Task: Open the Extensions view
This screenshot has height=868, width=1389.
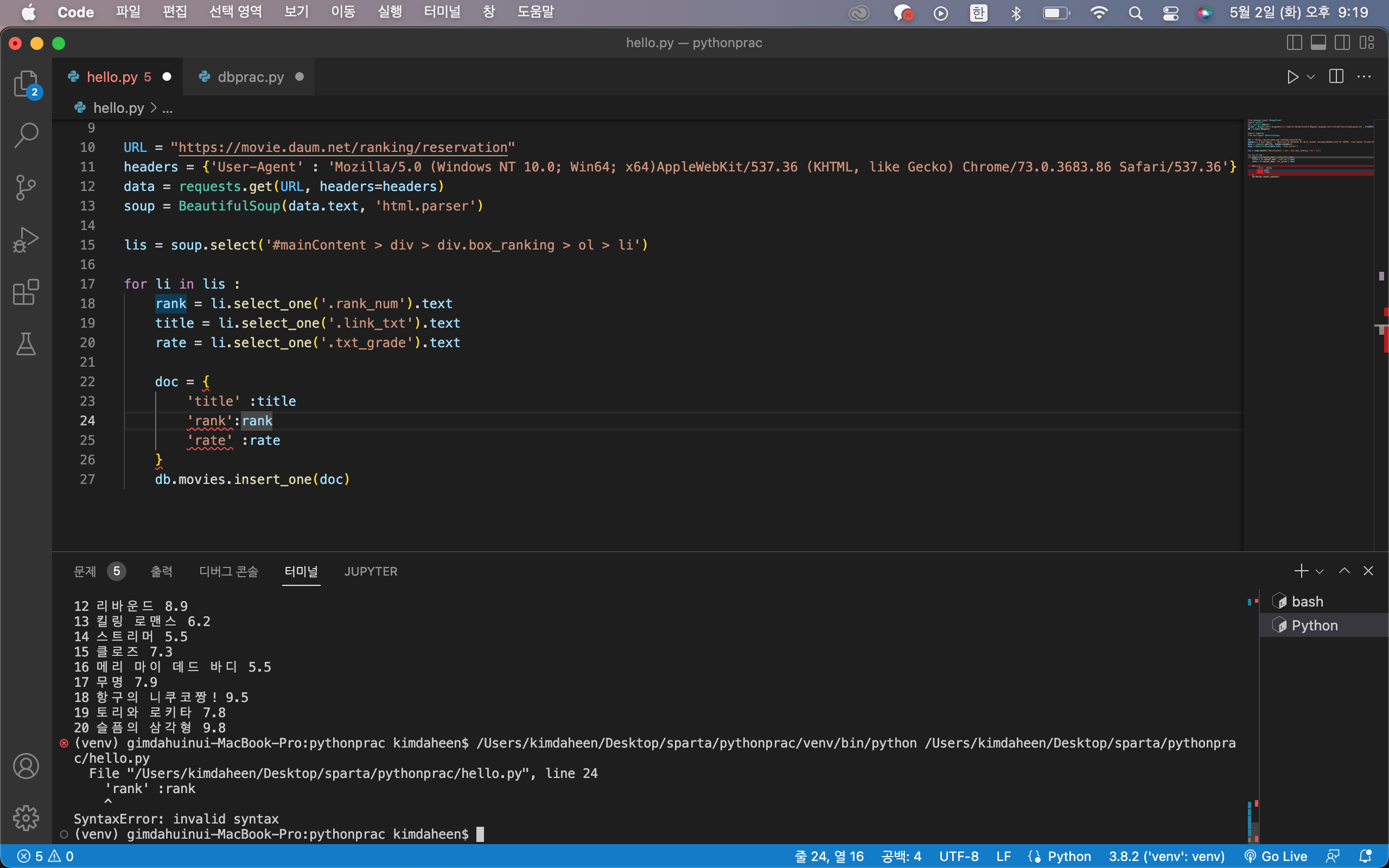Action: pyautogui.click(x=26, y=292)
